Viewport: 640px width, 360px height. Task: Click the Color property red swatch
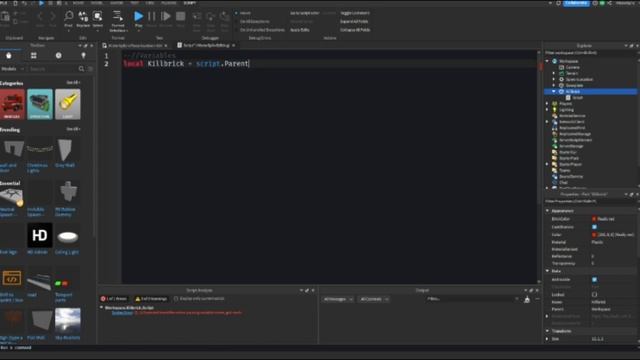(594, 235)
